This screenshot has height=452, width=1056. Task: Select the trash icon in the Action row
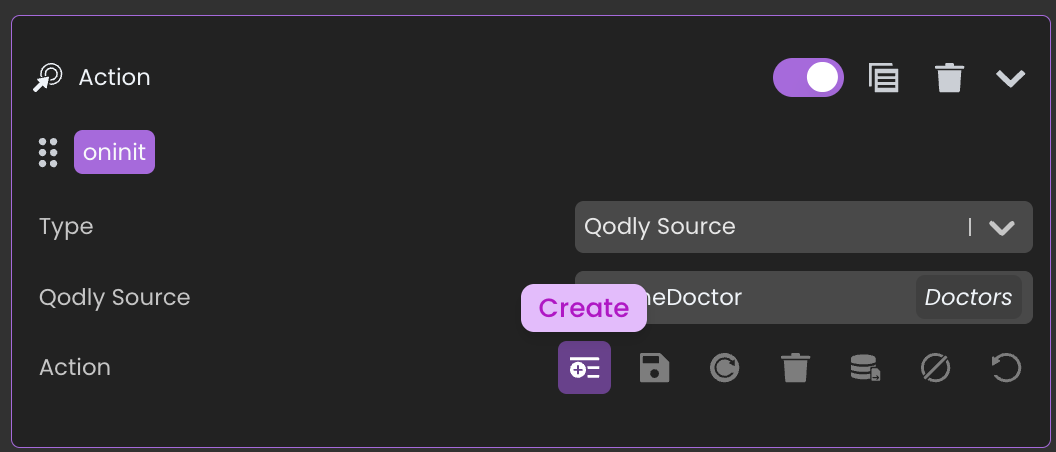point(795,368)
